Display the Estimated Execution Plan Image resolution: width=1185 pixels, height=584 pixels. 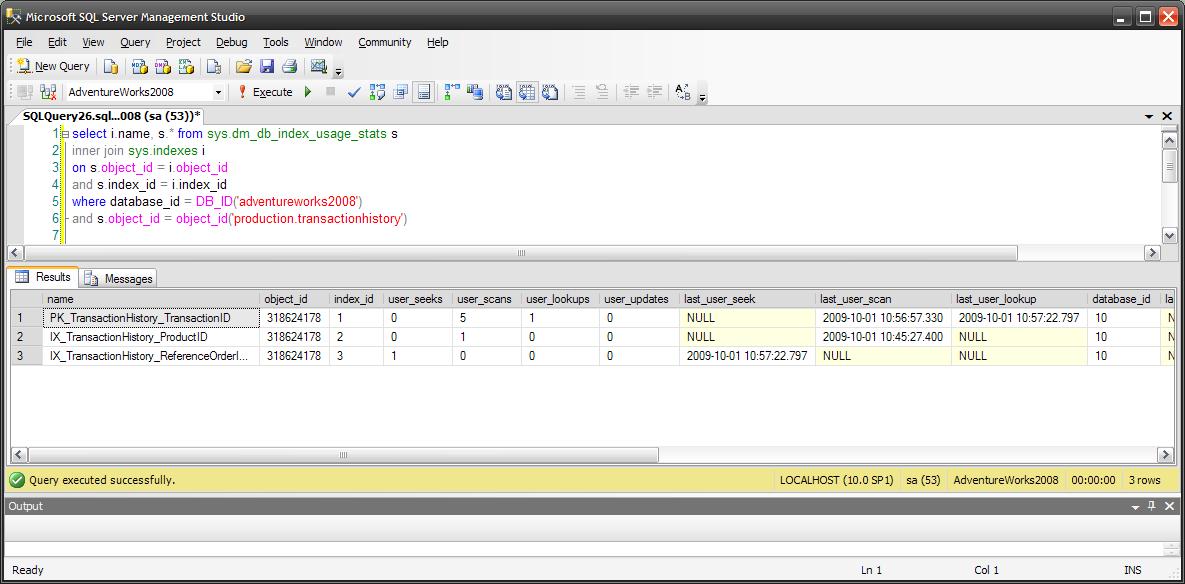pyautogui.click(x=377, y=92)
